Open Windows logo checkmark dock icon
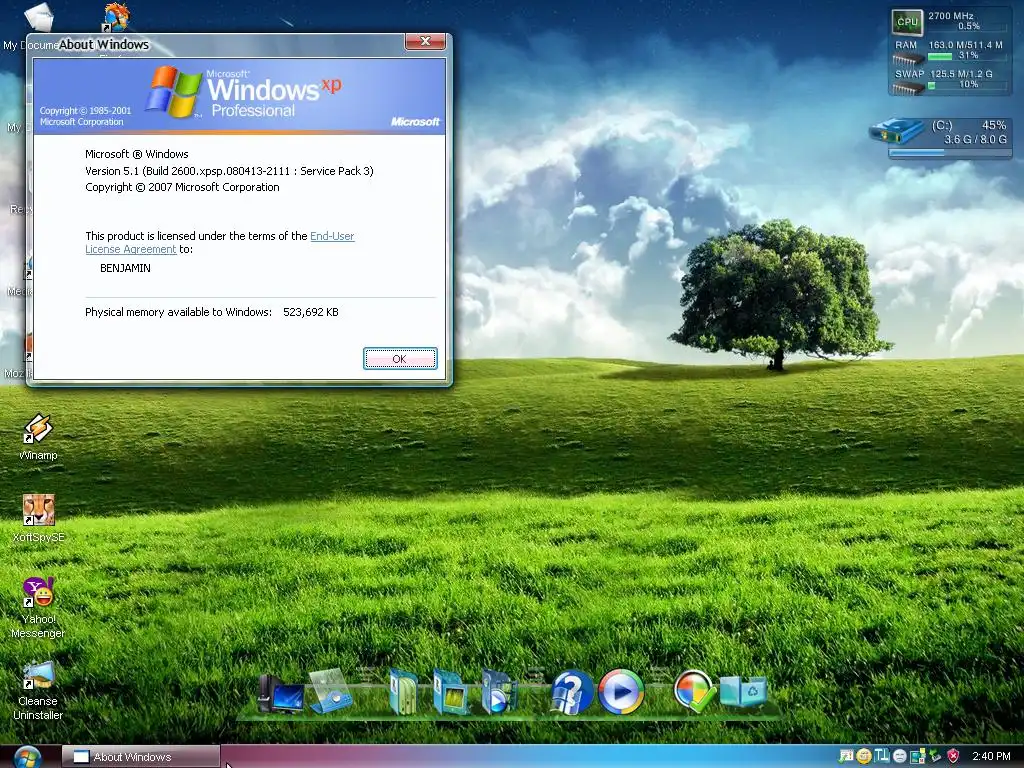Image resolution: width=1024 pixels, height=768 pixels. 694,690
